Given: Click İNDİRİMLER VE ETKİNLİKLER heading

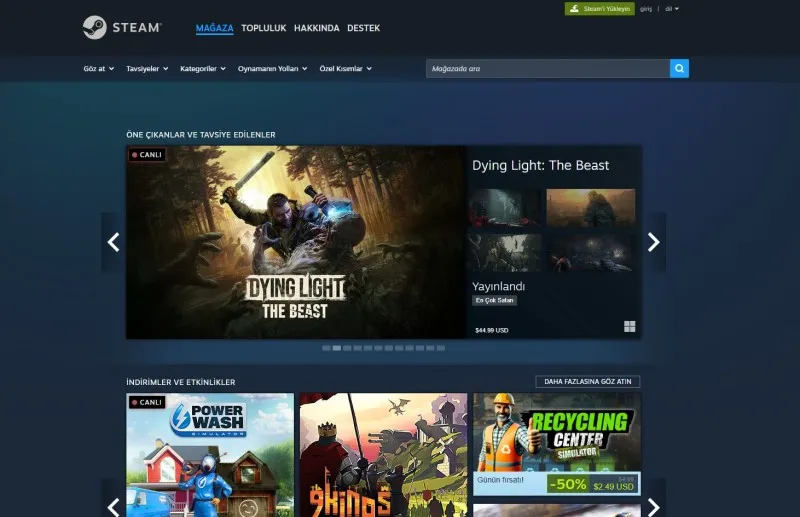Looking at the screenshot, I should pos(181,382).
